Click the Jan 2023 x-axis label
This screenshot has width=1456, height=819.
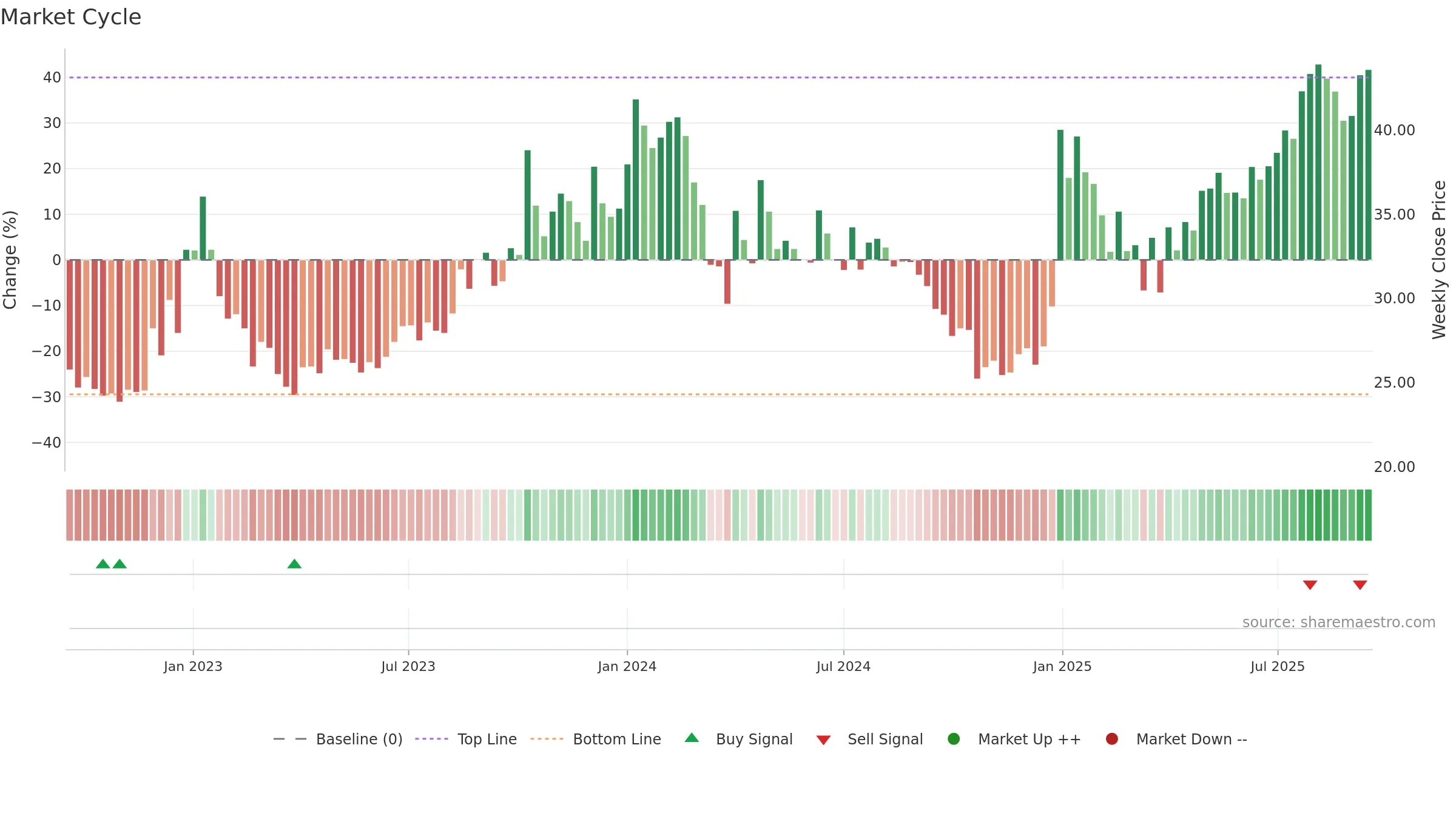pyautogui.click(x=193, y=666)
